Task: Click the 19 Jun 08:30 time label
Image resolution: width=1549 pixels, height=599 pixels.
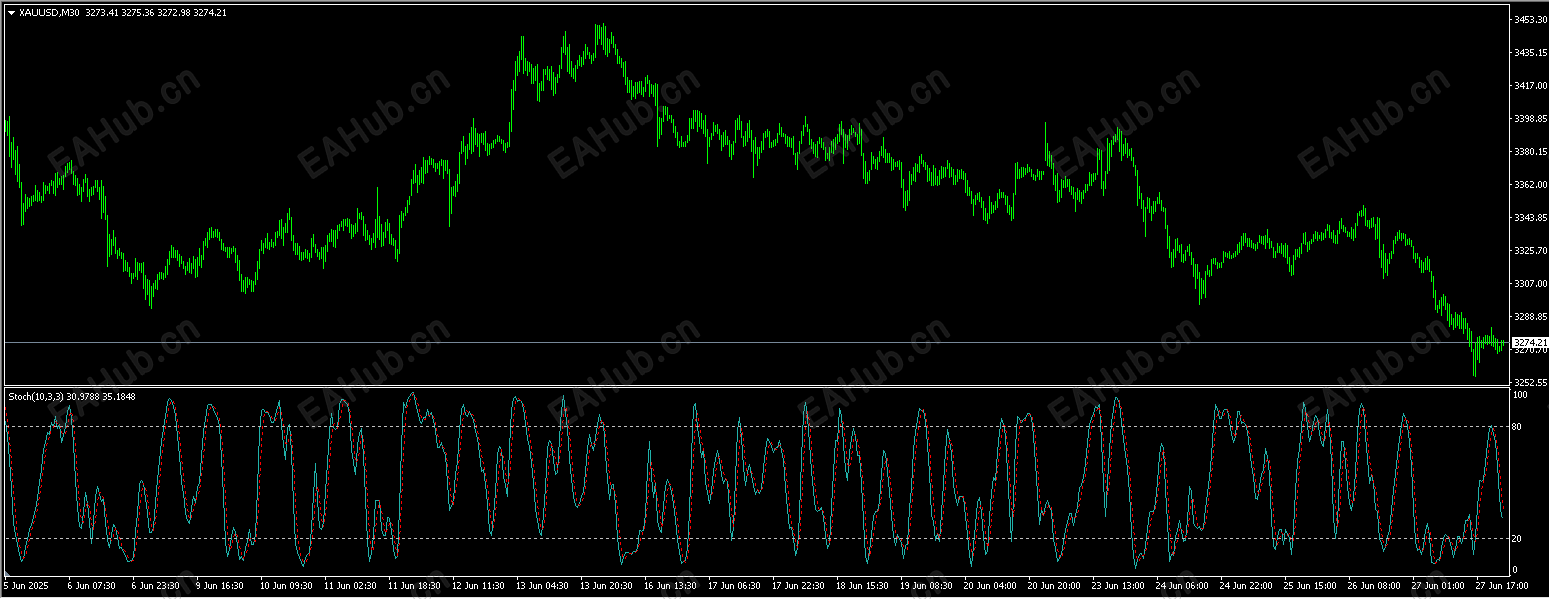Action: [x=926, y=586]
